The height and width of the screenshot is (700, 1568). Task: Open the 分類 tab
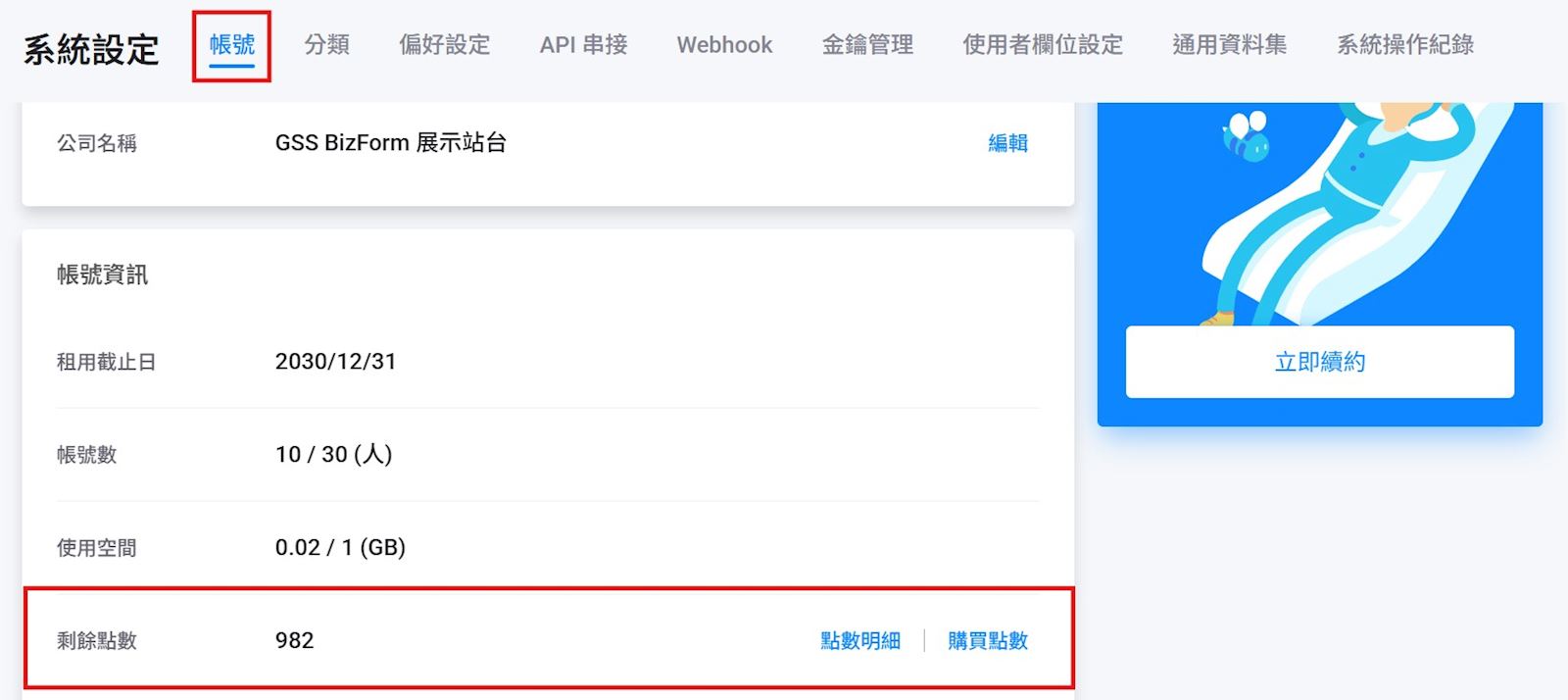326,45
